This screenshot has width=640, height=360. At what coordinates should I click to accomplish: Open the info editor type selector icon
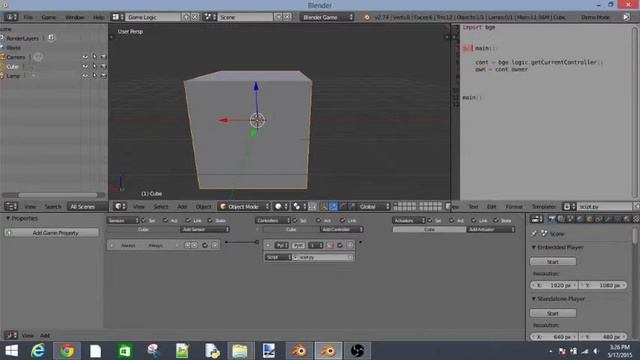tap(11, 17)
